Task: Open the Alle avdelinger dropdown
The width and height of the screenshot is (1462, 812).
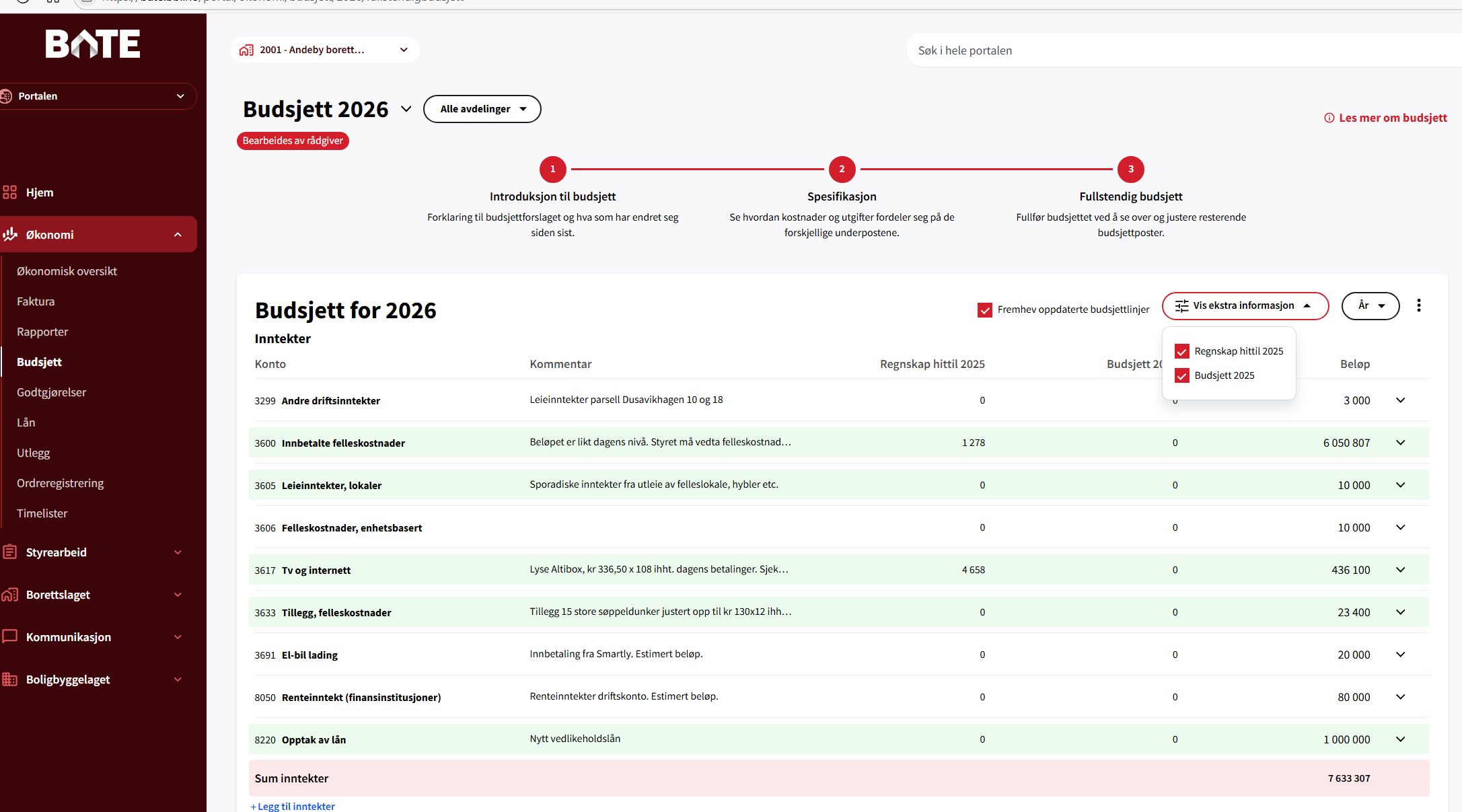Action: click(482, 109)
